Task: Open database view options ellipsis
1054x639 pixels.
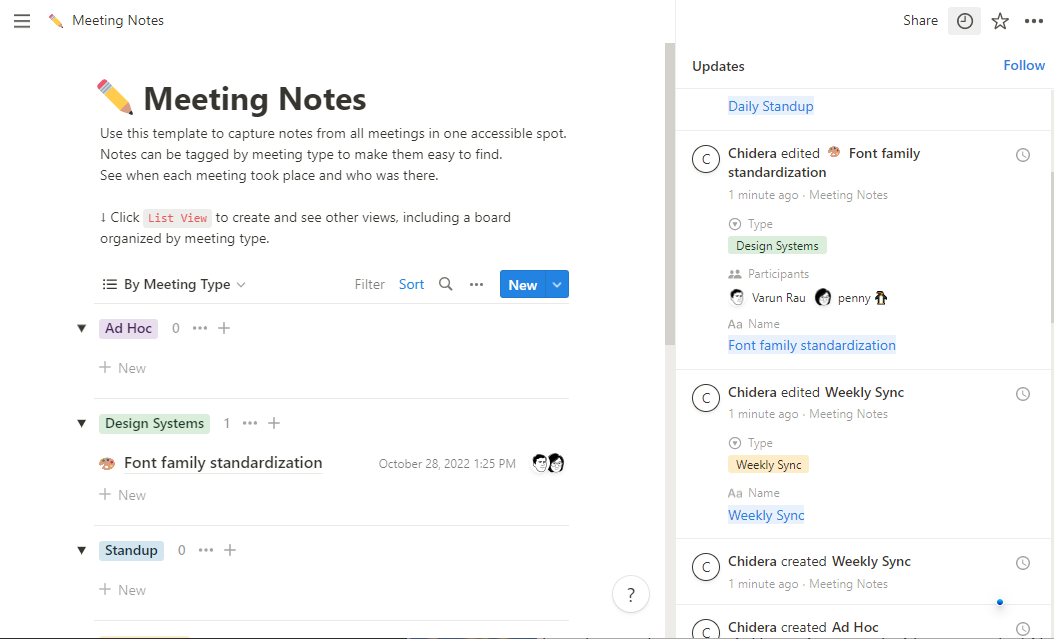Action: (476, 284)
